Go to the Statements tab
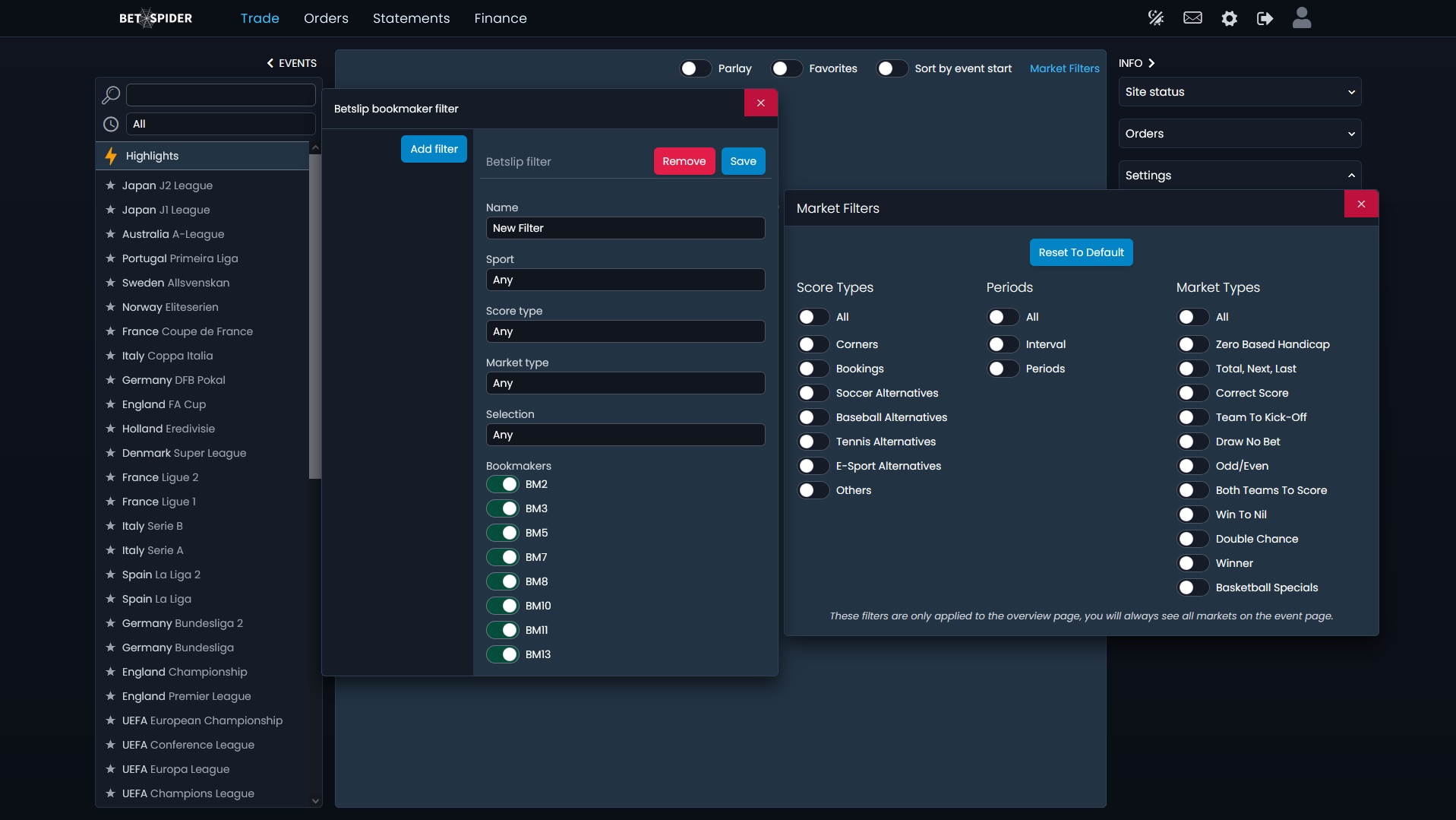This screenshot has height=820, width=1456. pyautogui.click(x=411, y=18)
